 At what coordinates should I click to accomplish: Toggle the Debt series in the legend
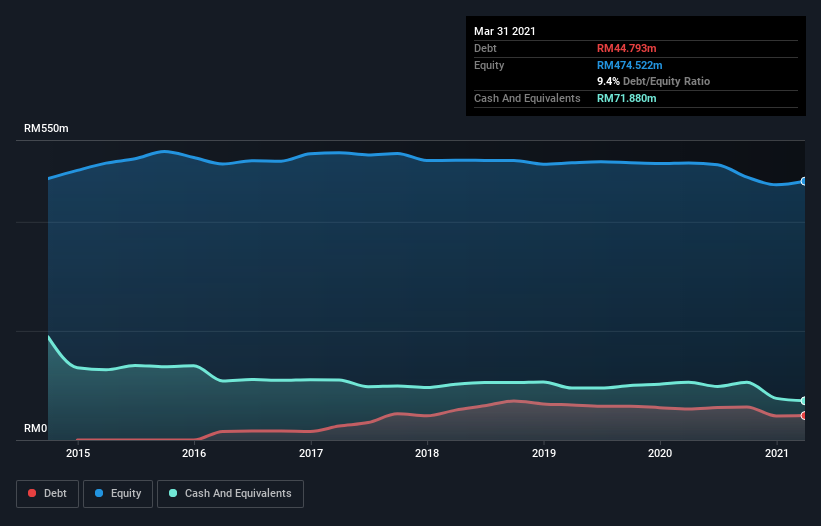48,494
